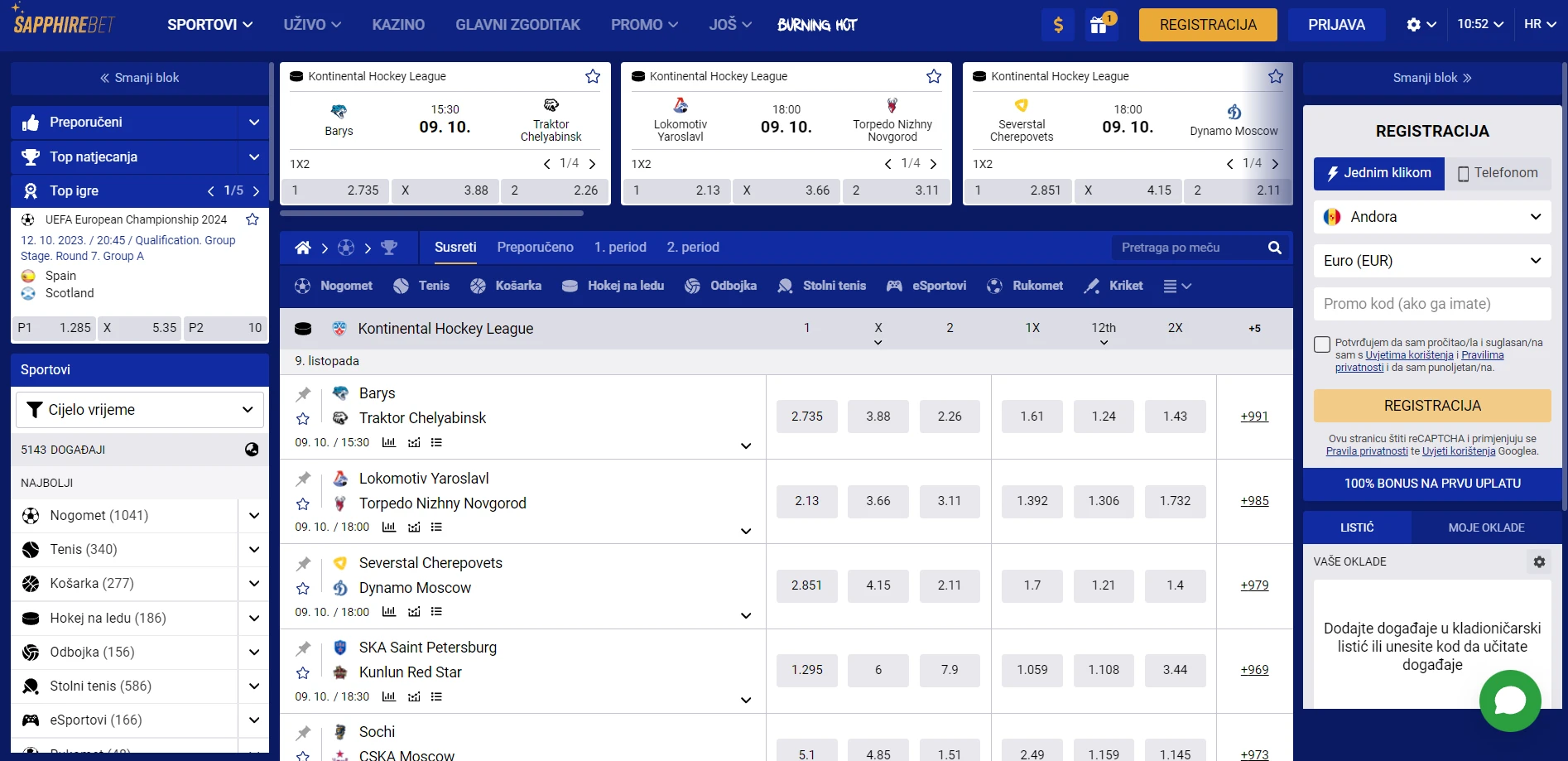Screen dimensions: 1568x761
Task: Star the Barys match in list
Action: 303,419
